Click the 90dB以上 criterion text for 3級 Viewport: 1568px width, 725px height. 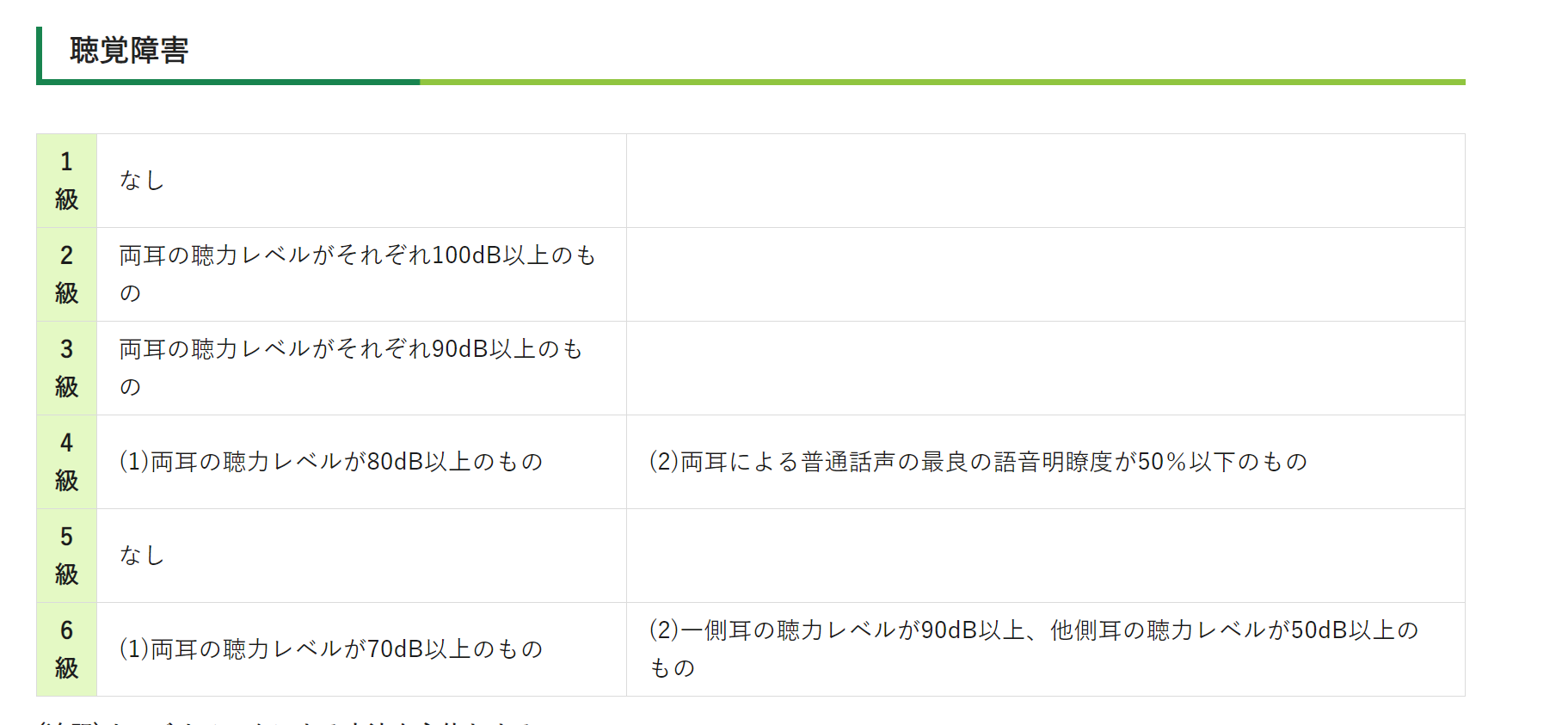[351, 368]
